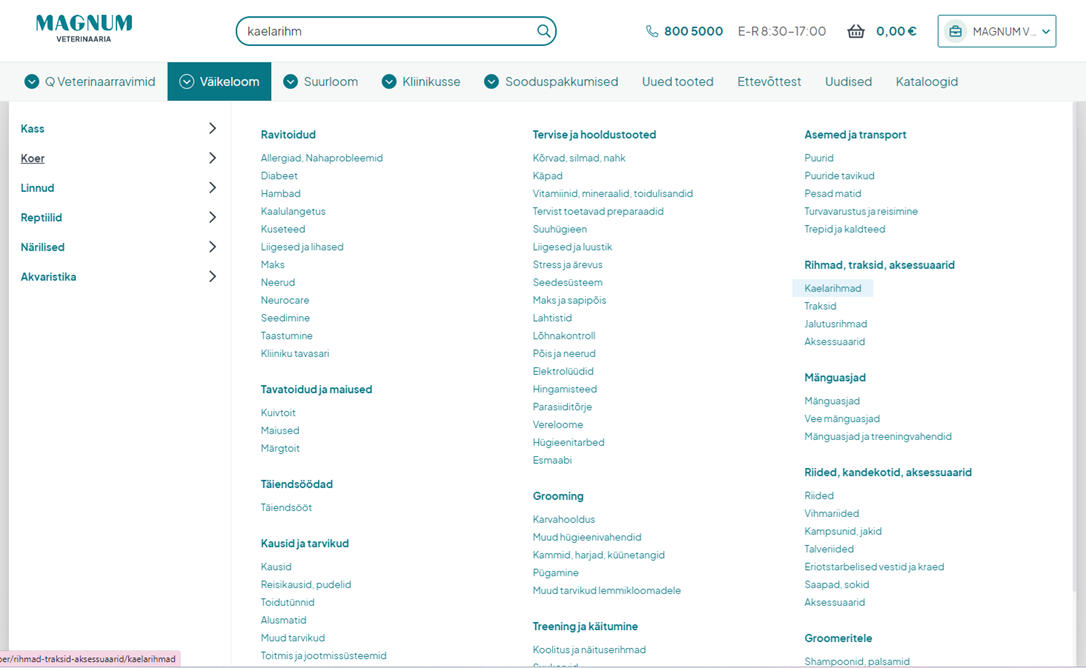Click the circle chevron icon beside Kliinikusse

pos(389,81)
